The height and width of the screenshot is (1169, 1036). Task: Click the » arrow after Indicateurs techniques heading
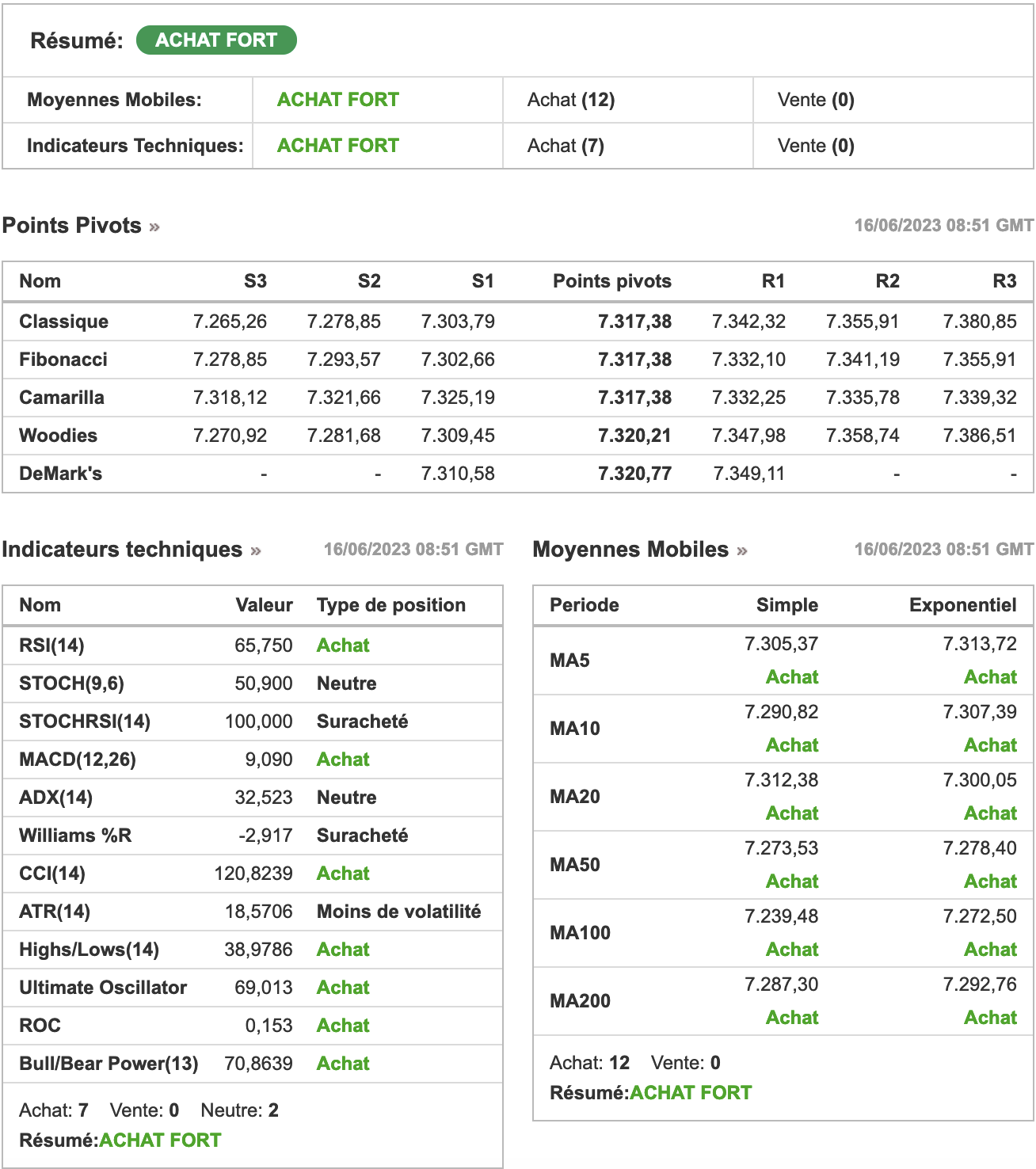coord(256,551)
